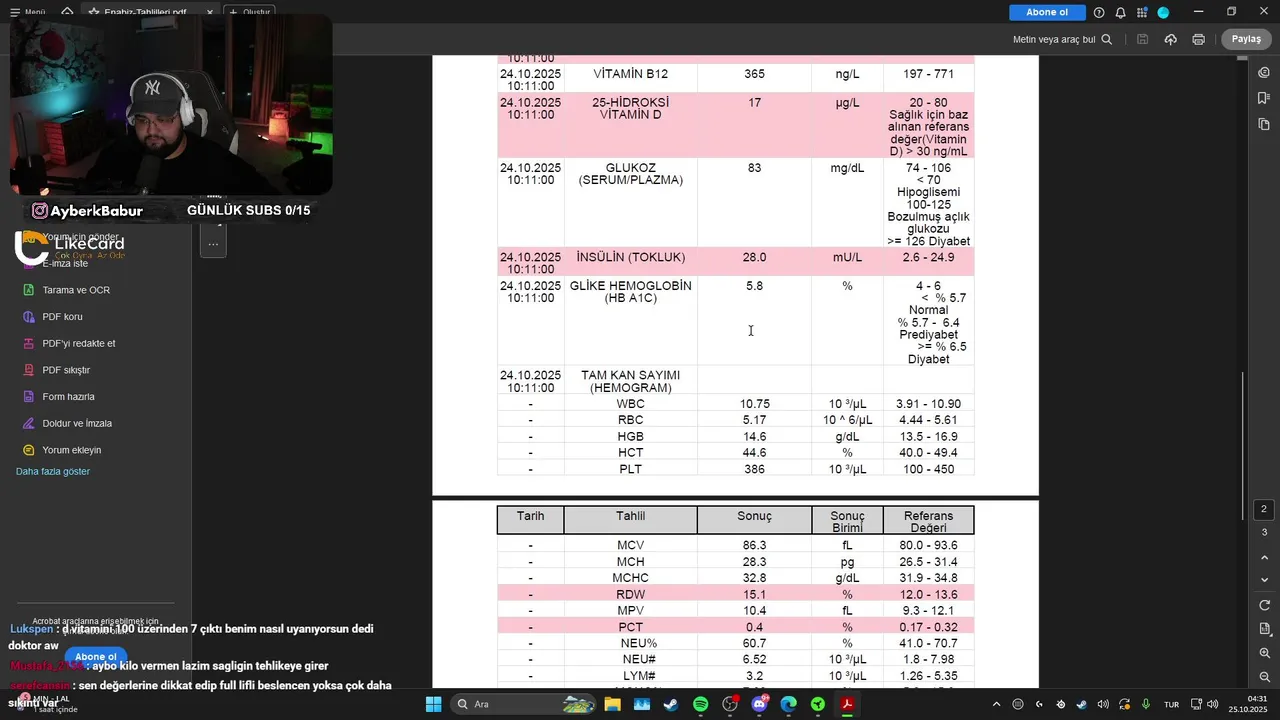Rotate the page with the circular arrow icon

[x=1264, y=605]
